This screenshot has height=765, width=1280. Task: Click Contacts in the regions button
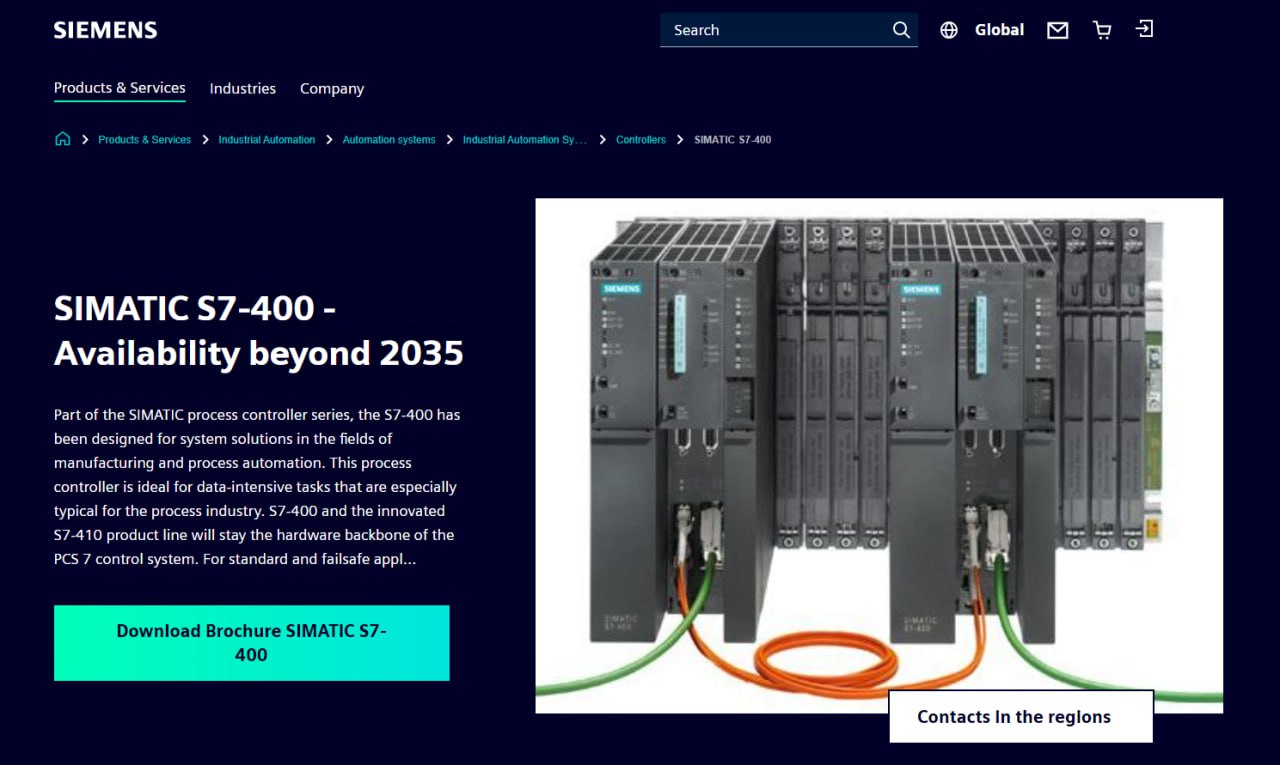(x=1021, y=716)
